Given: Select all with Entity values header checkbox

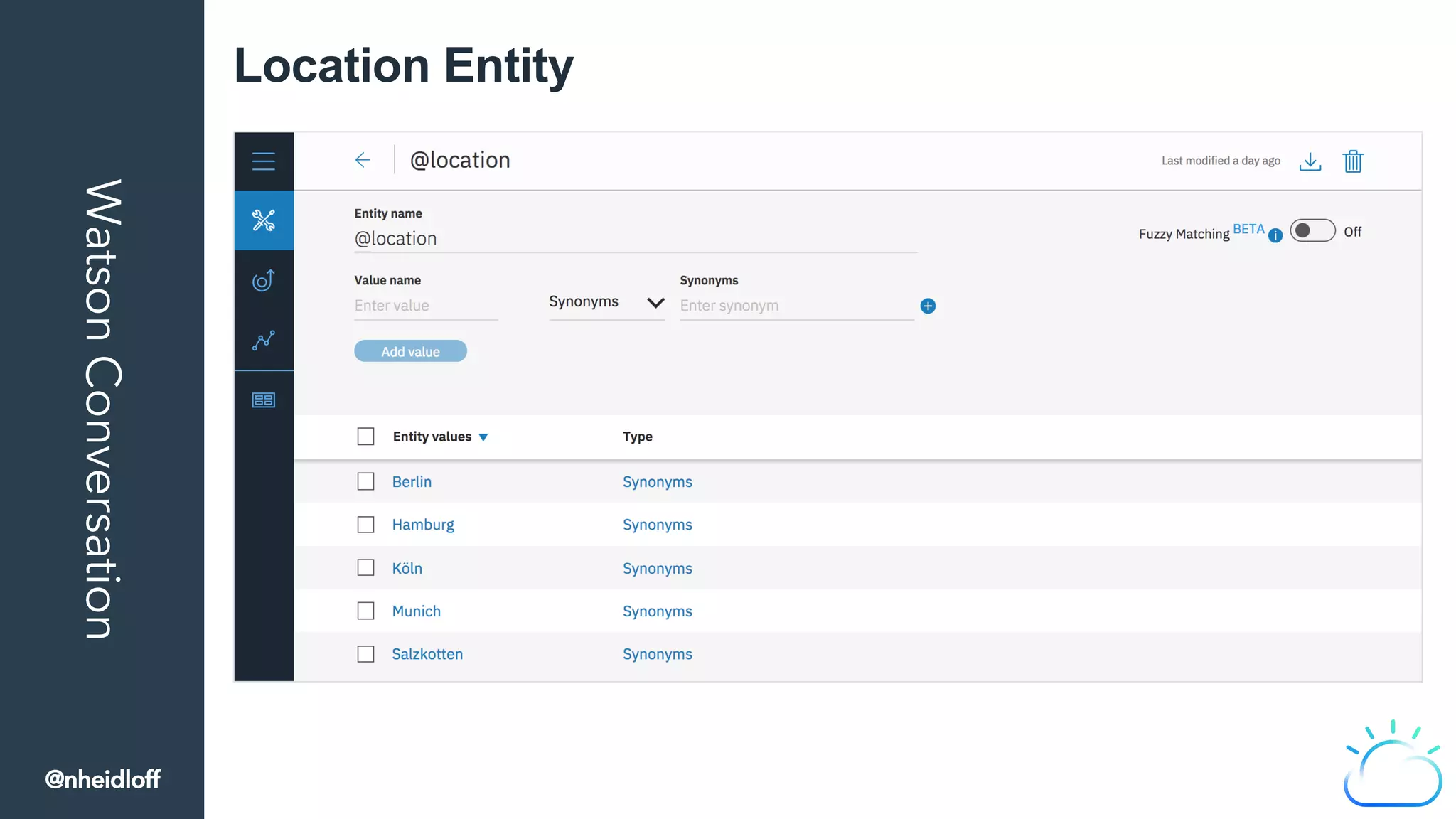Looking at the screenshot, I should tap(365, 437).
